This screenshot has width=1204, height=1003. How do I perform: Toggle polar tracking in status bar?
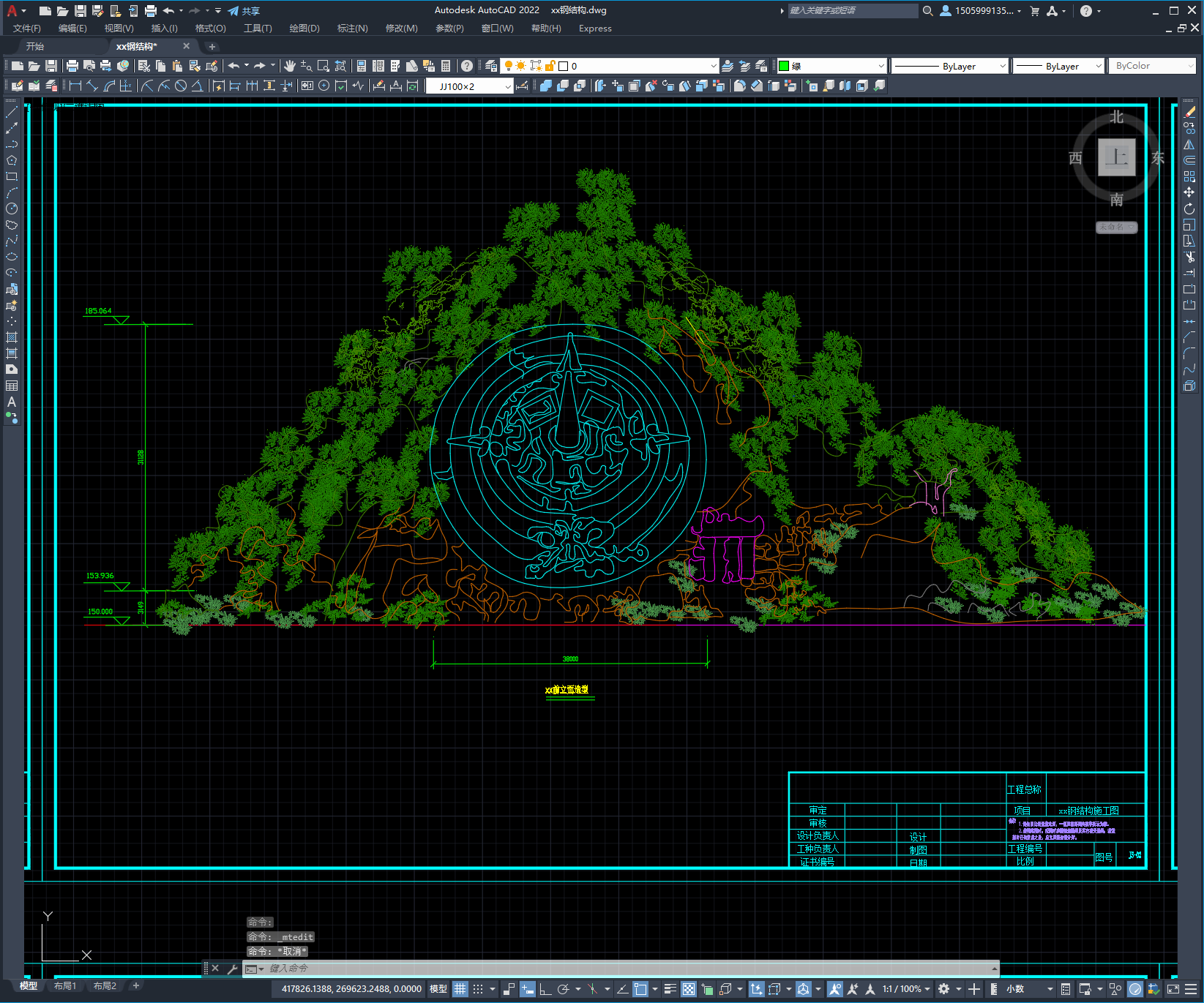click(x=563, y=989)
